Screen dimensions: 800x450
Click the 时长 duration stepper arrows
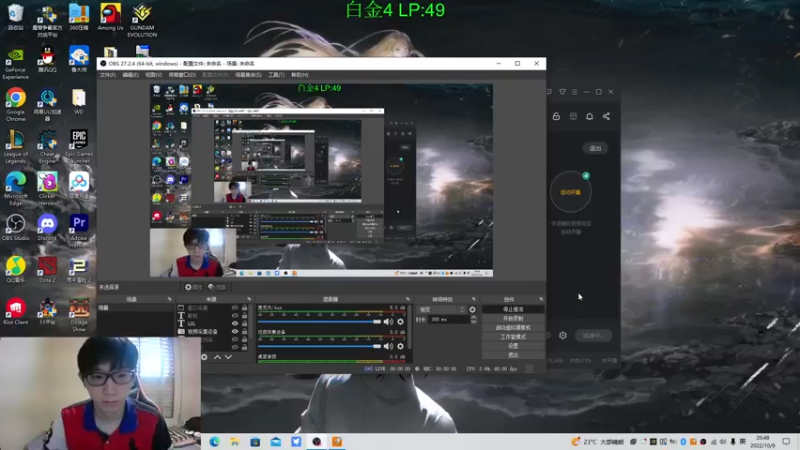pyautogui.click(x=473, y=319)
